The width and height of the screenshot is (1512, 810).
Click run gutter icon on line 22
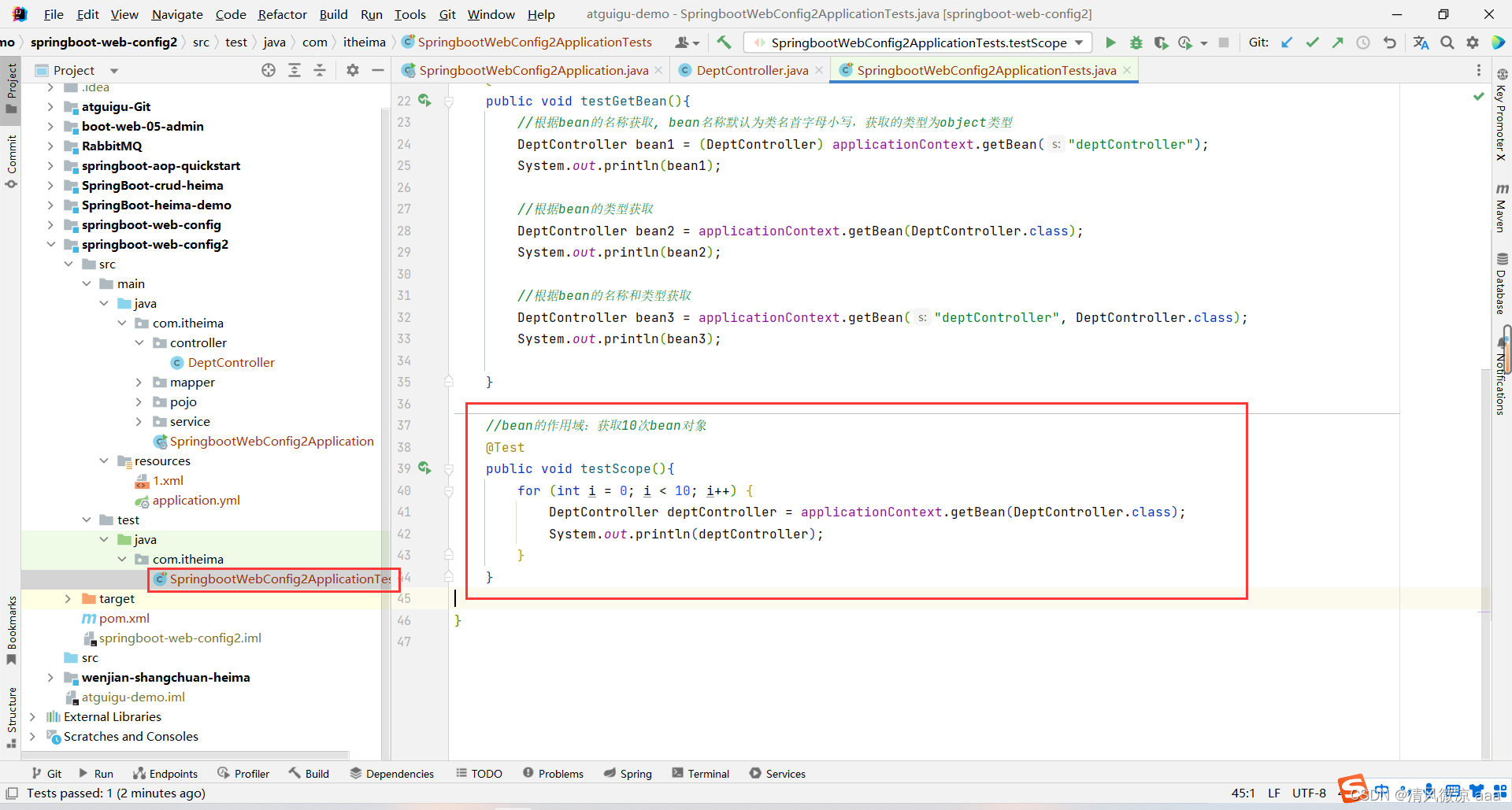pos(424,100)
